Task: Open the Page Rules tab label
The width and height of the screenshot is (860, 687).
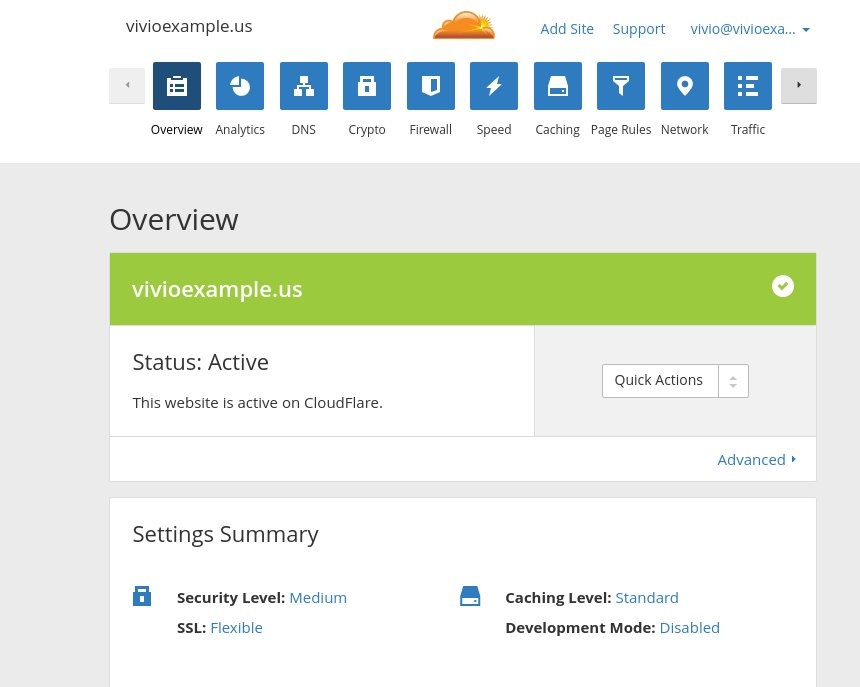Action: (x=621, y=129)
